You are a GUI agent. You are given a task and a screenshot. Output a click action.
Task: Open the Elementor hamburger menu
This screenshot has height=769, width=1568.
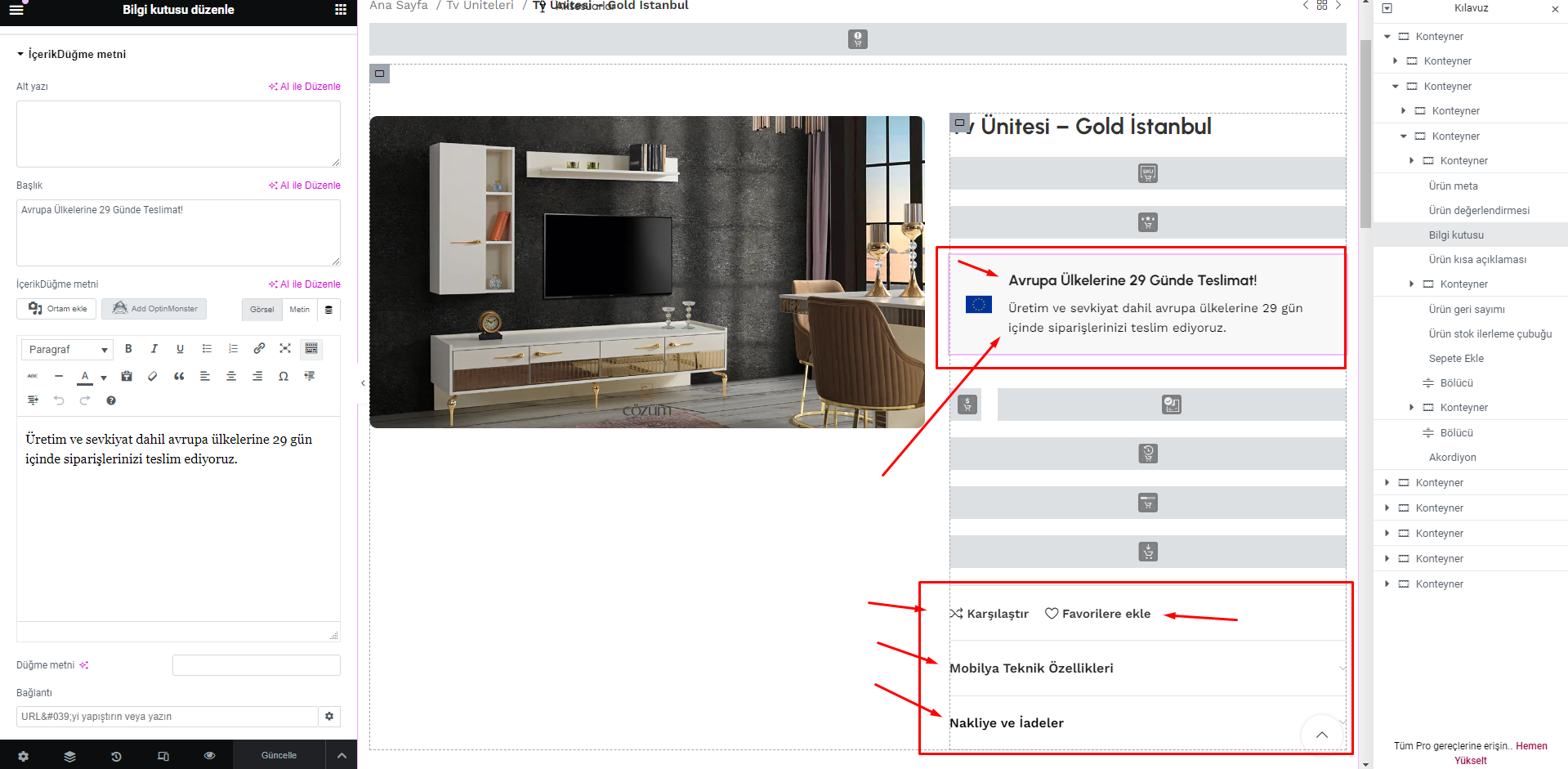16,10
